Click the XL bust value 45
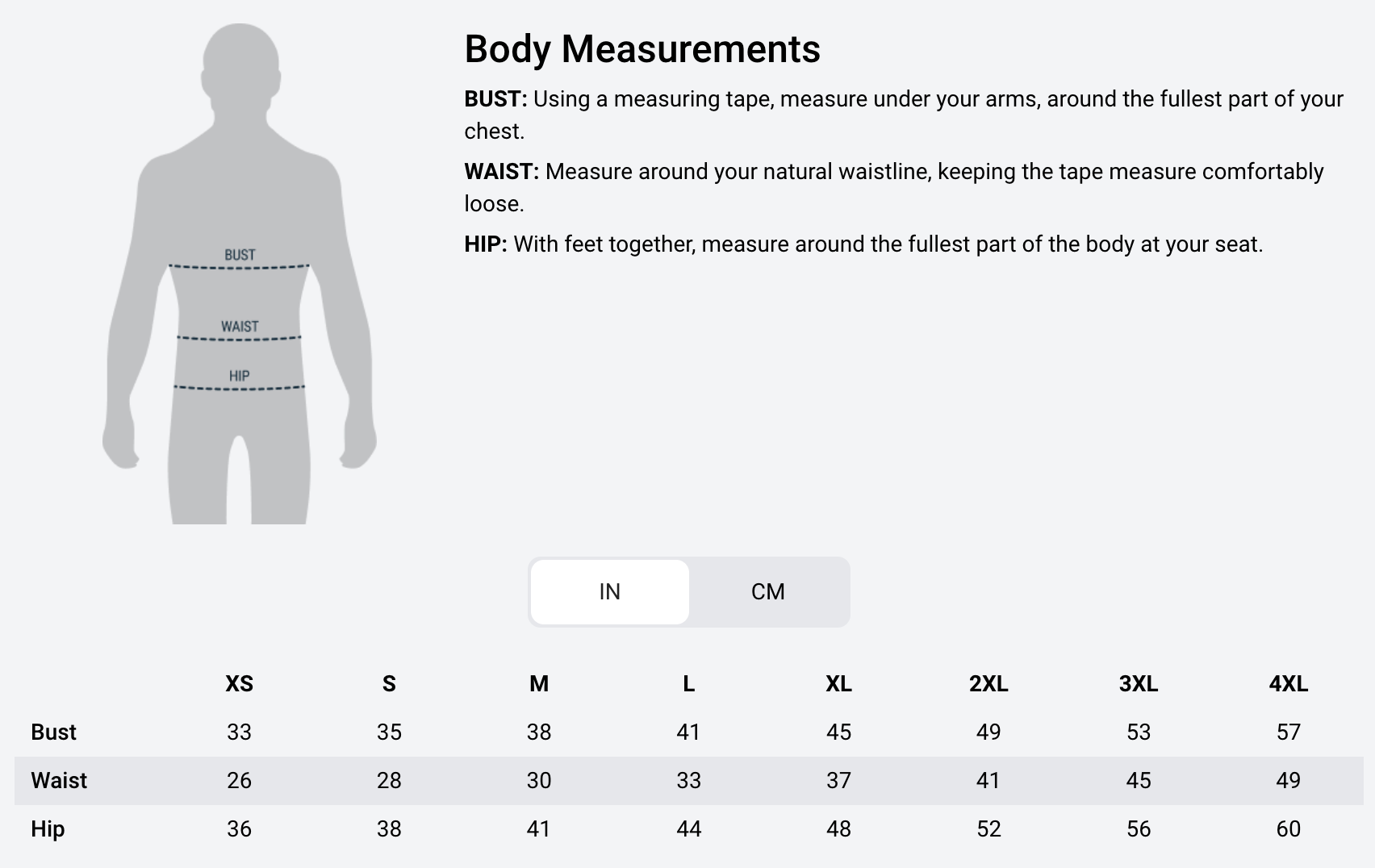 (x=838, y=732)
